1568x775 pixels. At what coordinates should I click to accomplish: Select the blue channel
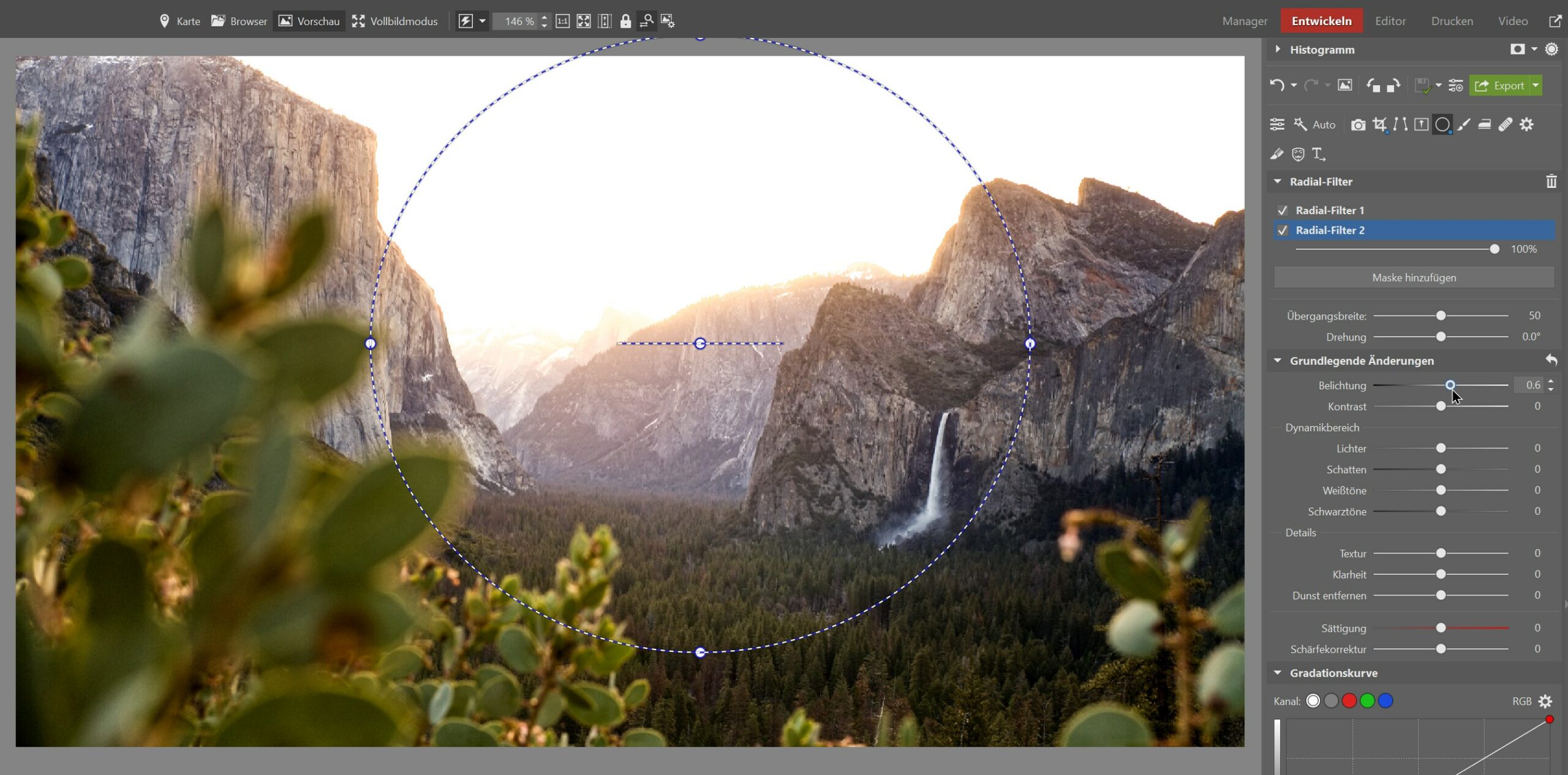(1385, 702)
